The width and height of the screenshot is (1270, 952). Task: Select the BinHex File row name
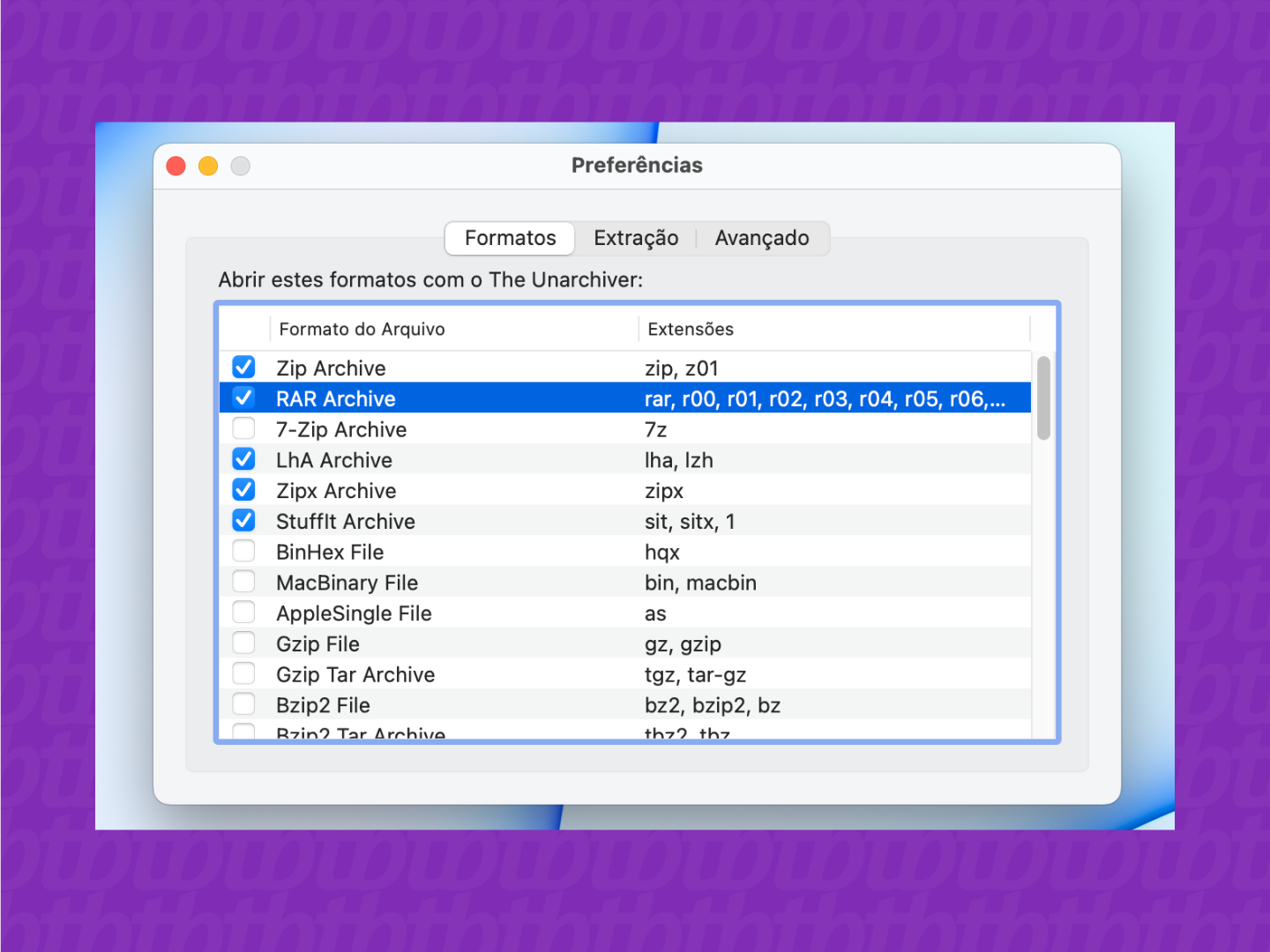330,553
